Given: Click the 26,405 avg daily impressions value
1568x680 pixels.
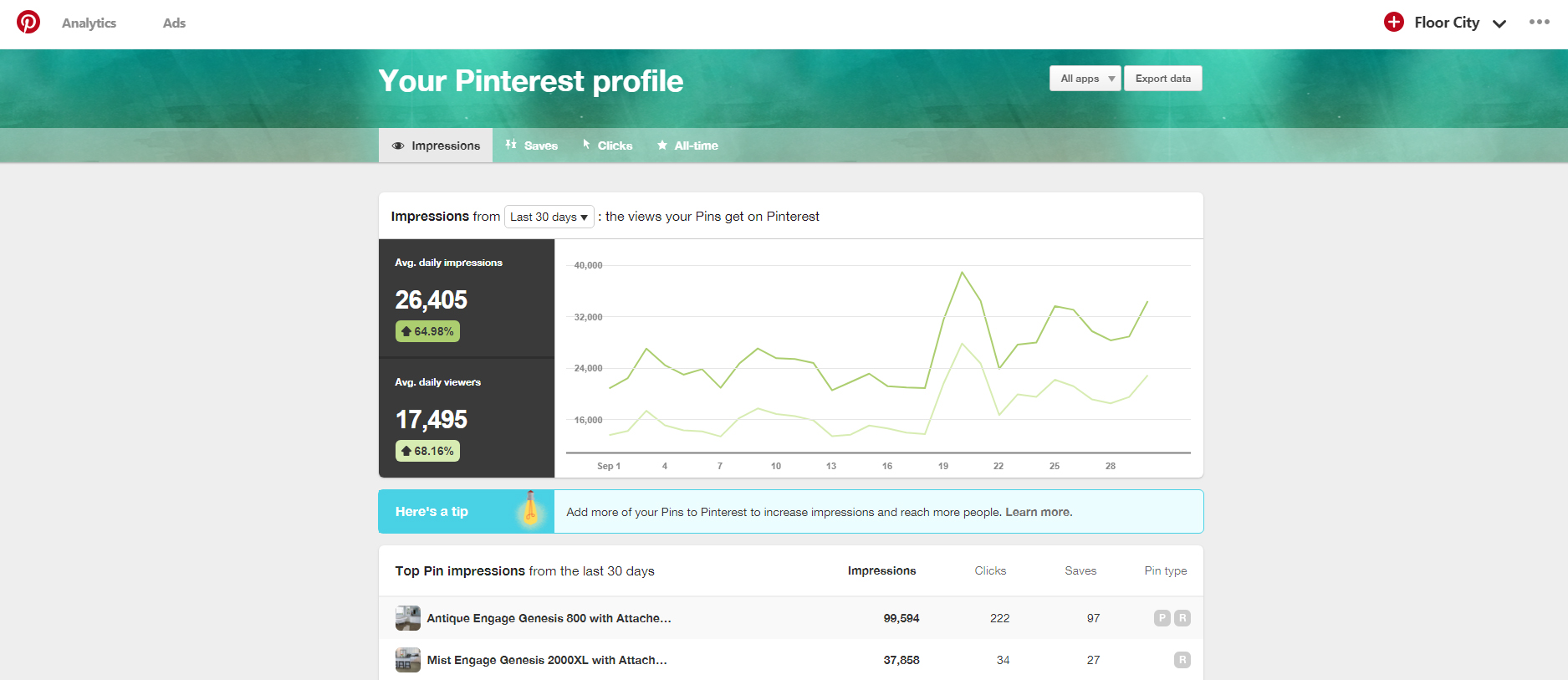Looking at the screenshot, I should tap(431, 299).
